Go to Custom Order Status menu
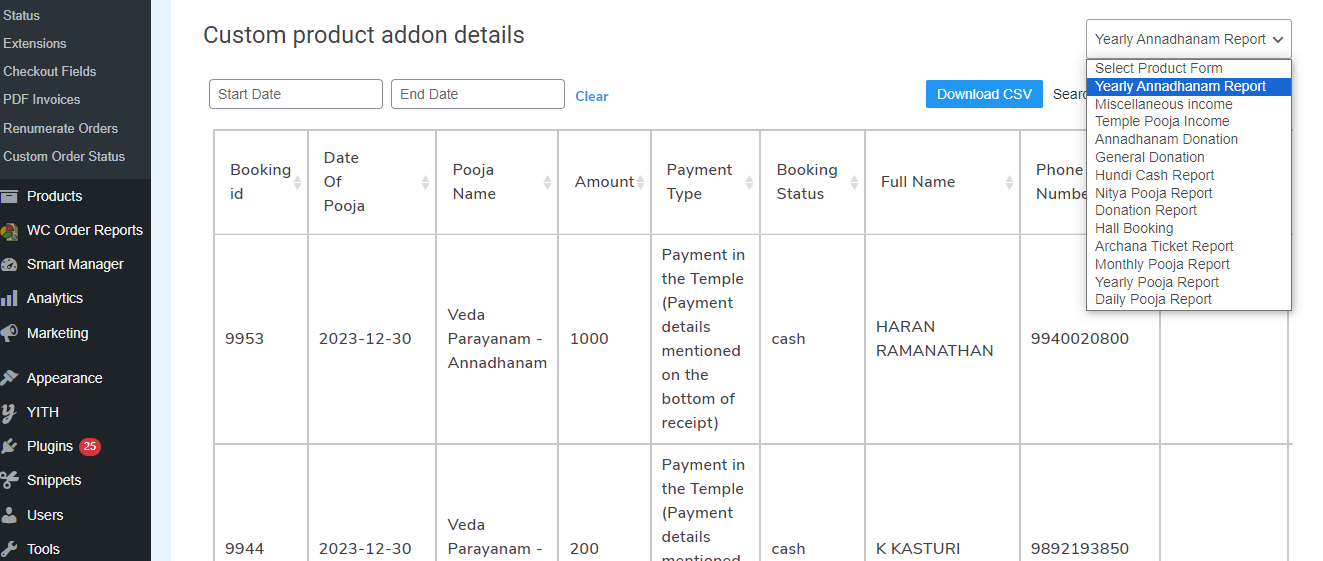Screen dimensions: 1323x561 tap(64, 156)
